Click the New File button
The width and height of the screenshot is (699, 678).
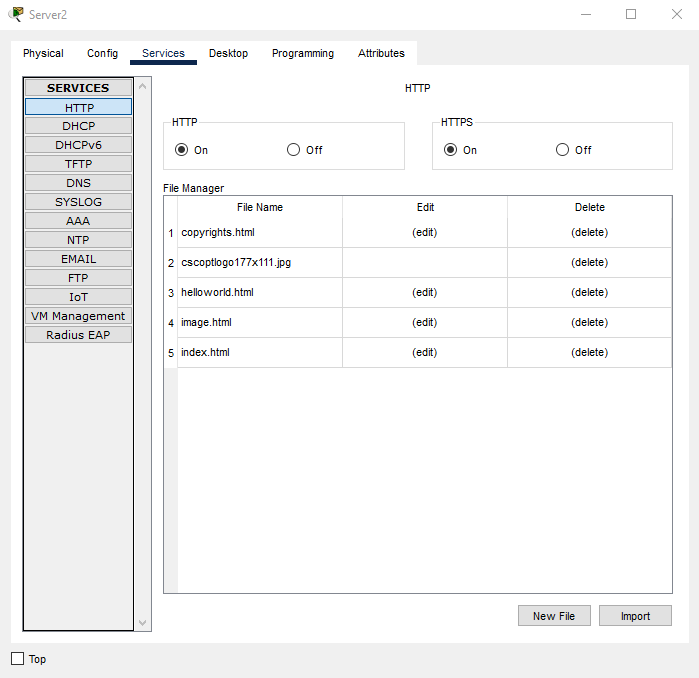554,616
